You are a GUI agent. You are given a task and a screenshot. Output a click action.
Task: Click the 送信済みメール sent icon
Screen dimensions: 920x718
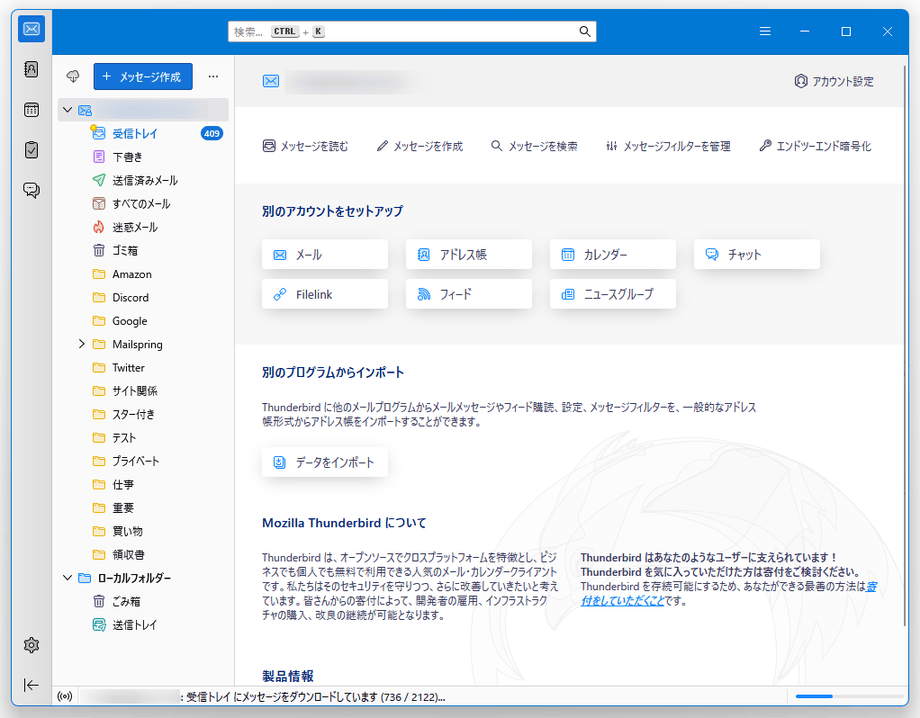99,180
